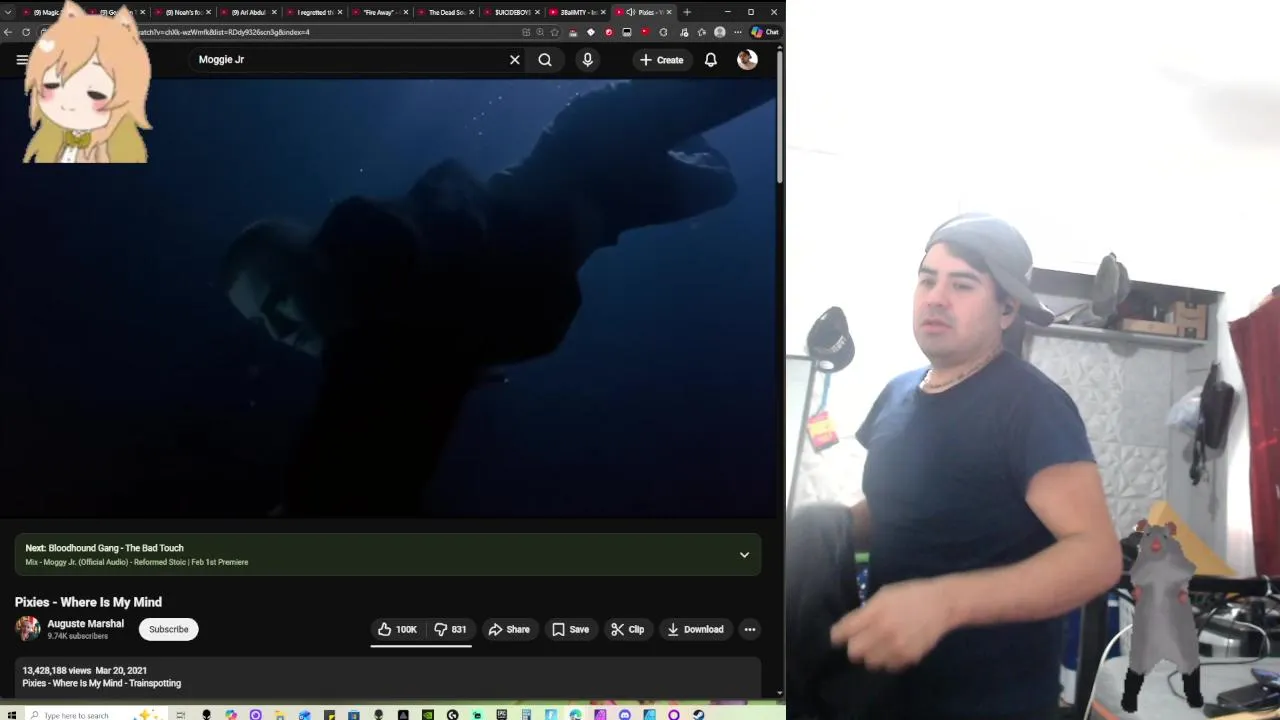Open Steam from the taskbar
Viewport: 1280px width, 720px height.
tap(699, 715)
